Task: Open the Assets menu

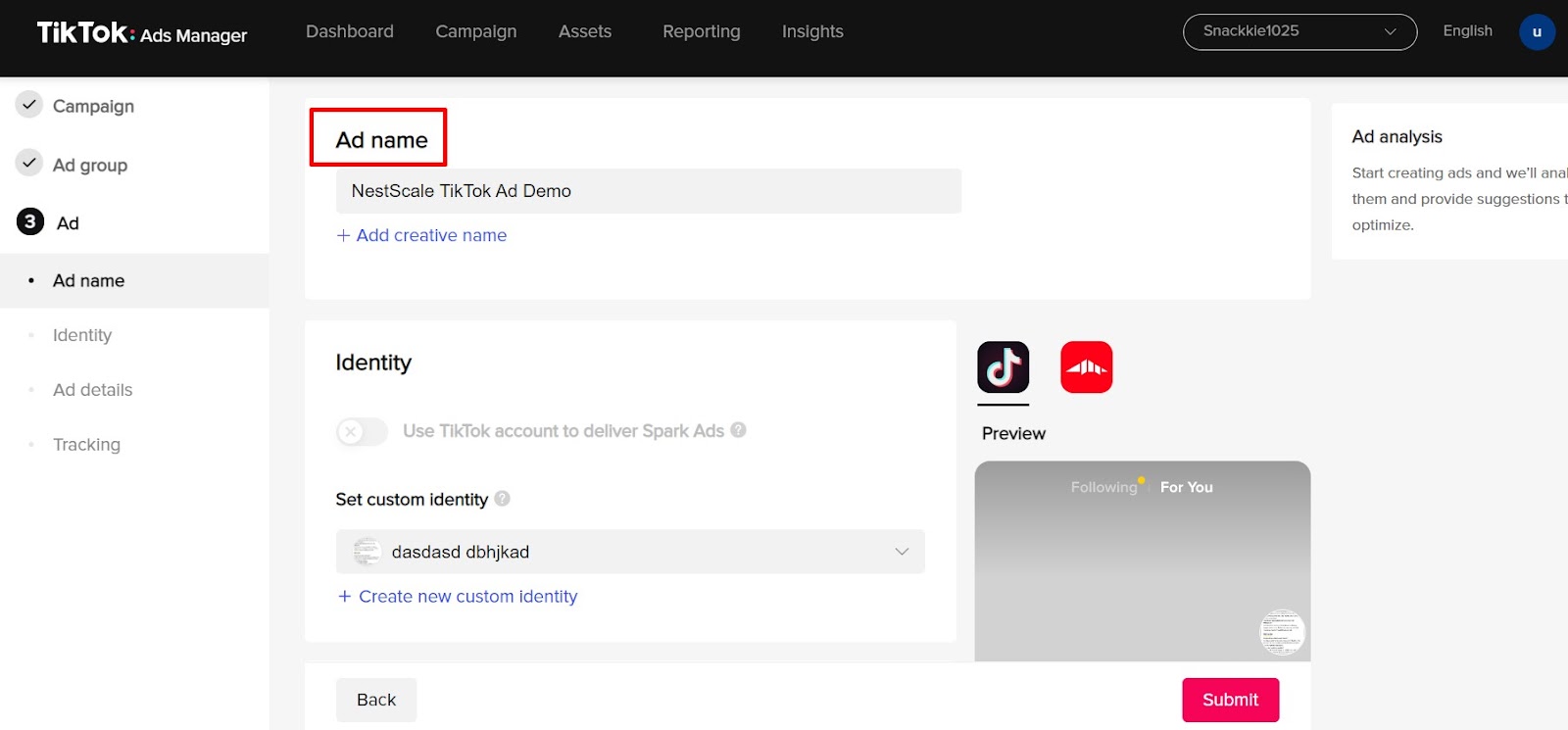Action: point(585,31)
